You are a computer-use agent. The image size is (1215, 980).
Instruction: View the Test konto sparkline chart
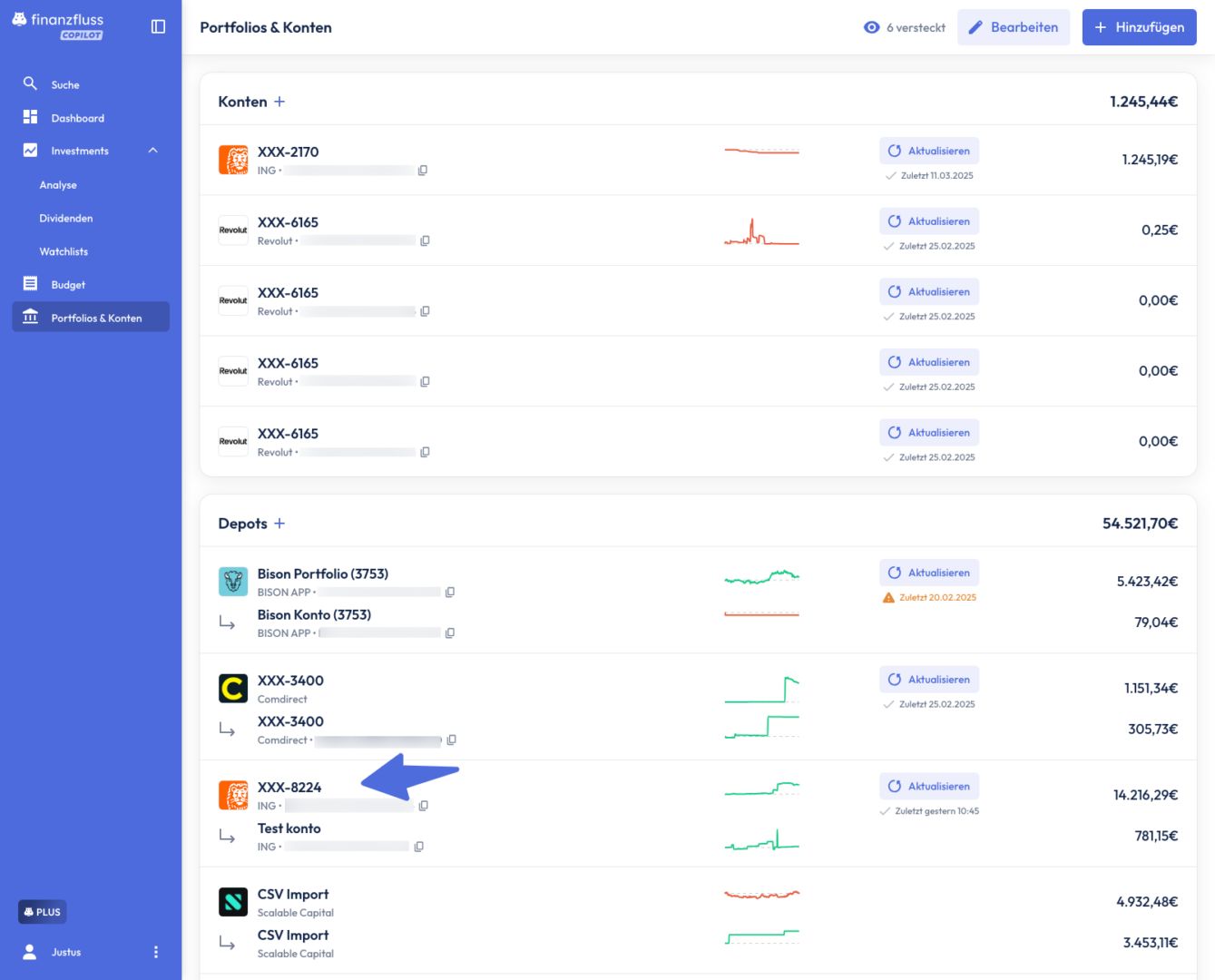762,840
